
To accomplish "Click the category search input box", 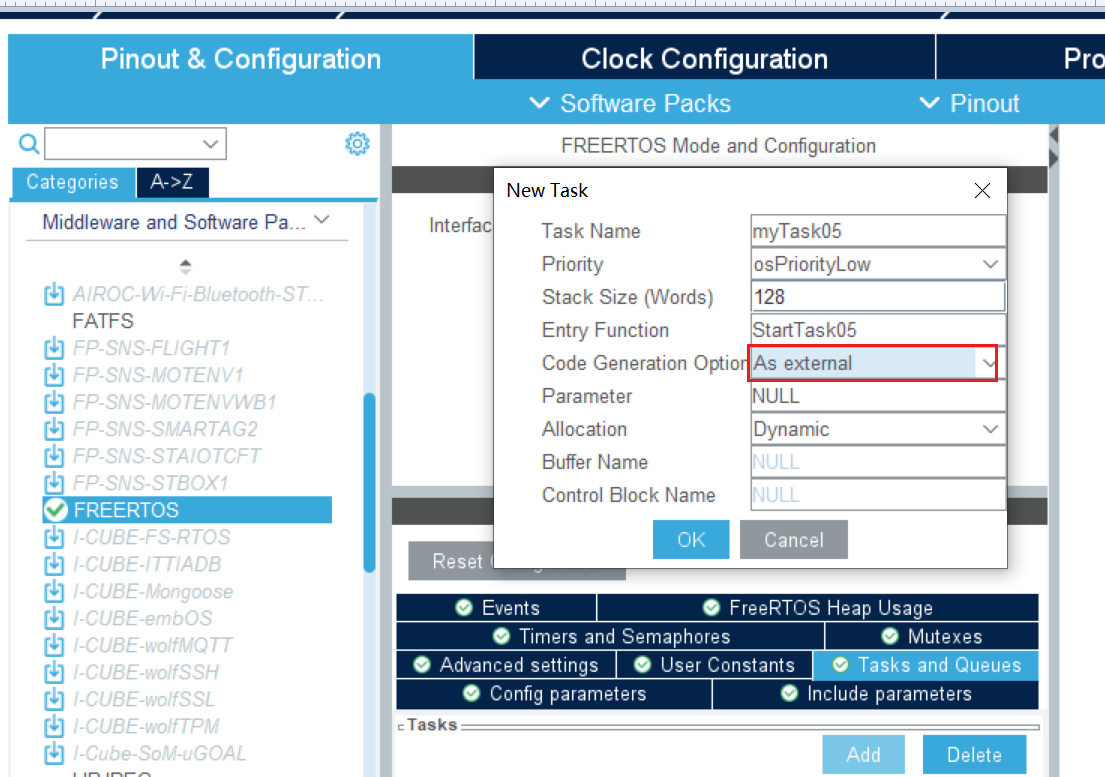I will pyautogui.click(x=123, y=144).
